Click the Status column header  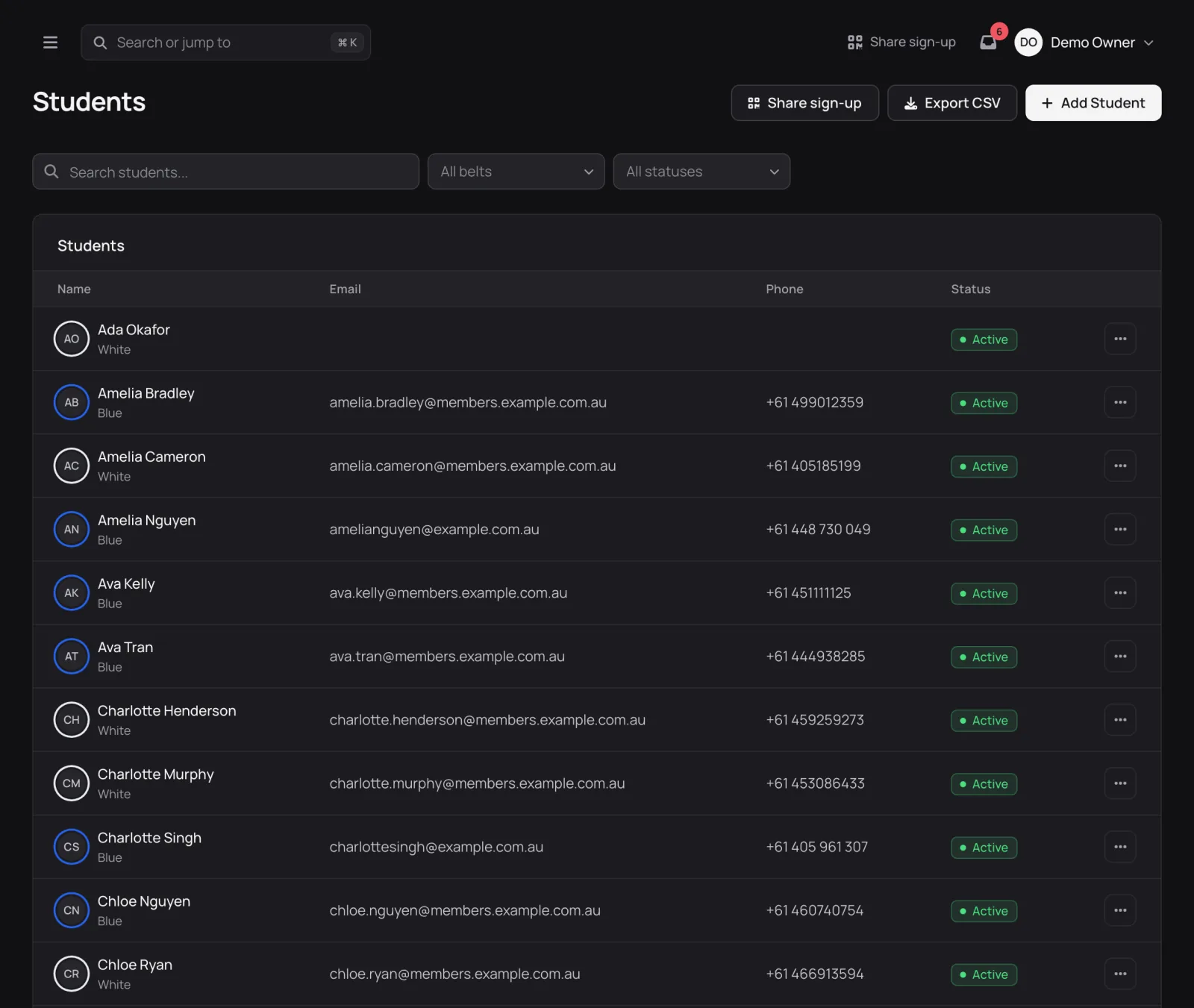pos(970,289)
